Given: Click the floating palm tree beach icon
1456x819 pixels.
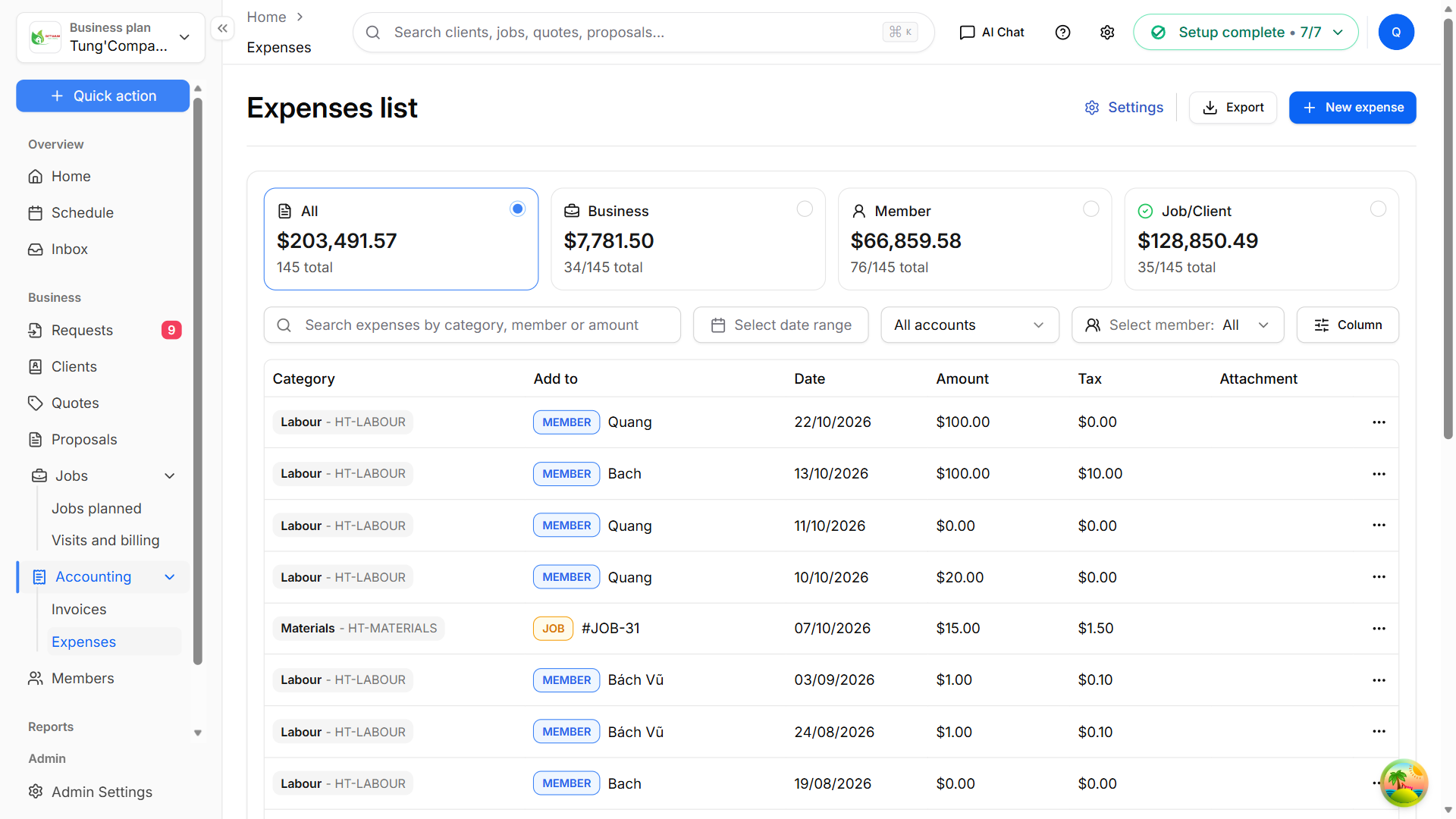Looking at the screenshot, I should (x=1404, y=783).
